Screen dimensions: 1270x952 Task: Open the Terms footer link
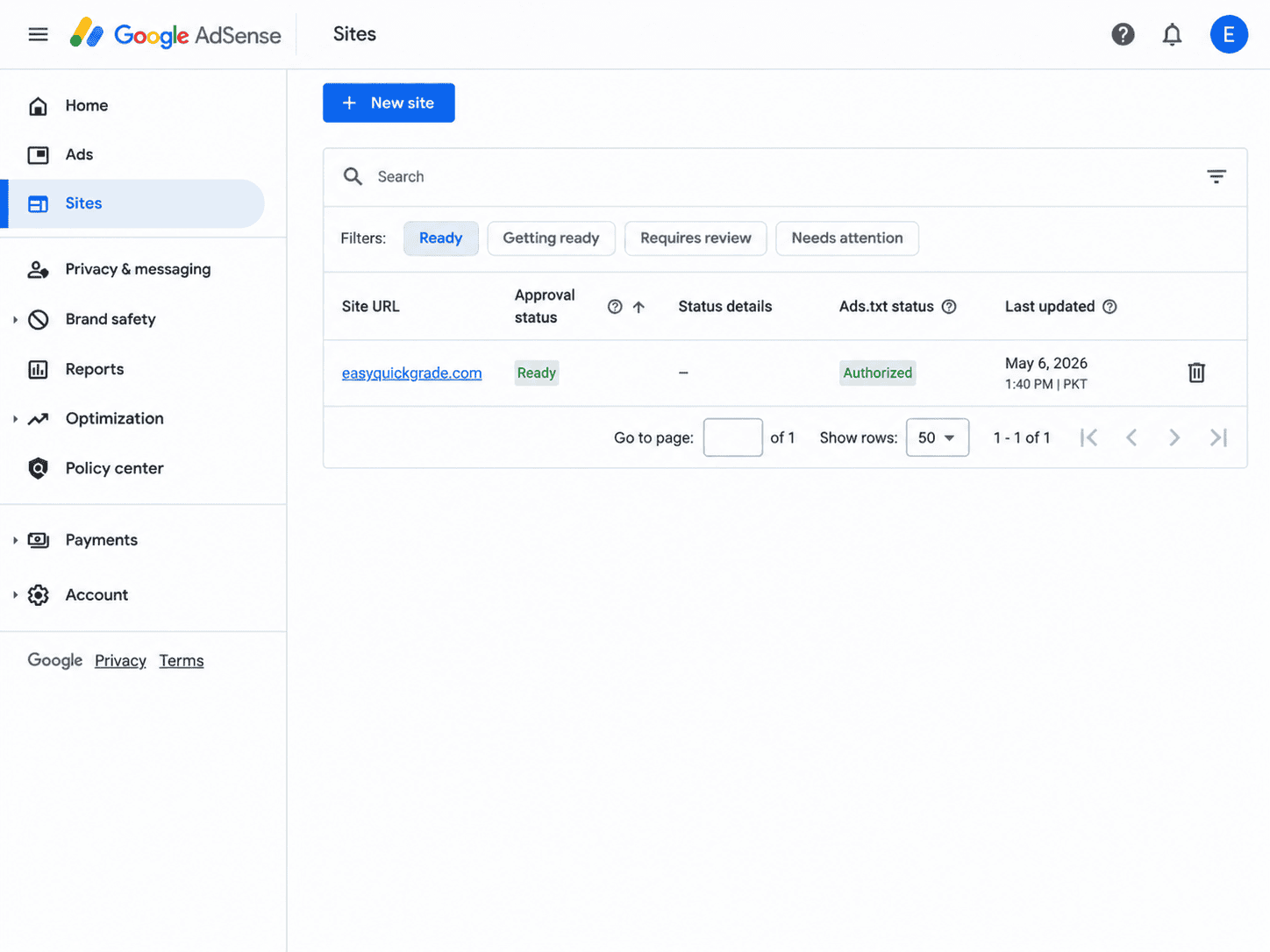[x=182, y=661]
